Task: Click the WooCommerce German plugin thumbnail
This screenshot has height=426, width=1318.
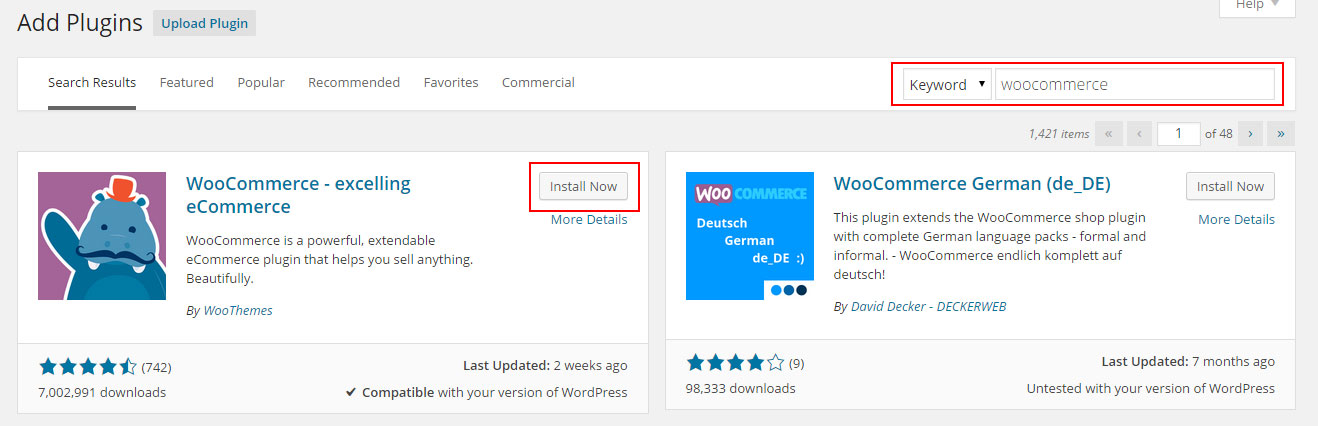Action: pyautogui.click(x=750, y=236)
